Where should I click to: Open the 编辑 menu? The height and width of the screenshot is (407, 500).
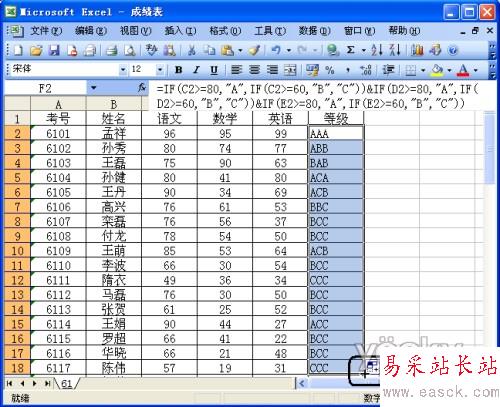point(91,31)
